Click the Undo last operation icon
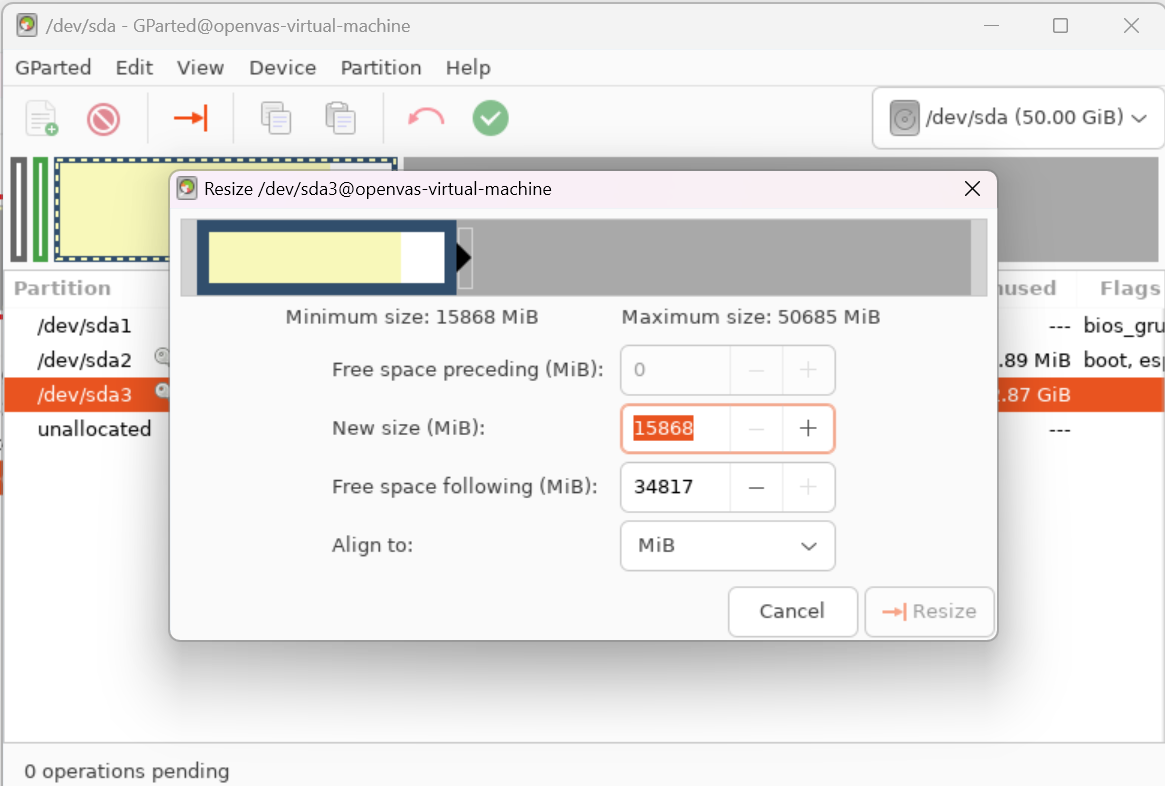 (x=426, y=118)
